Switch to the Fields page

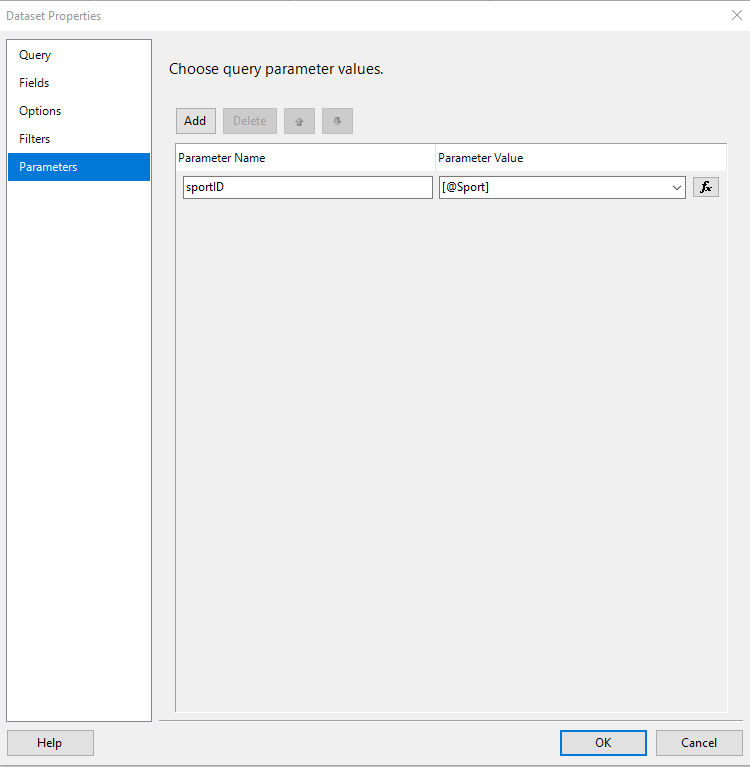[x=34, y=83]
